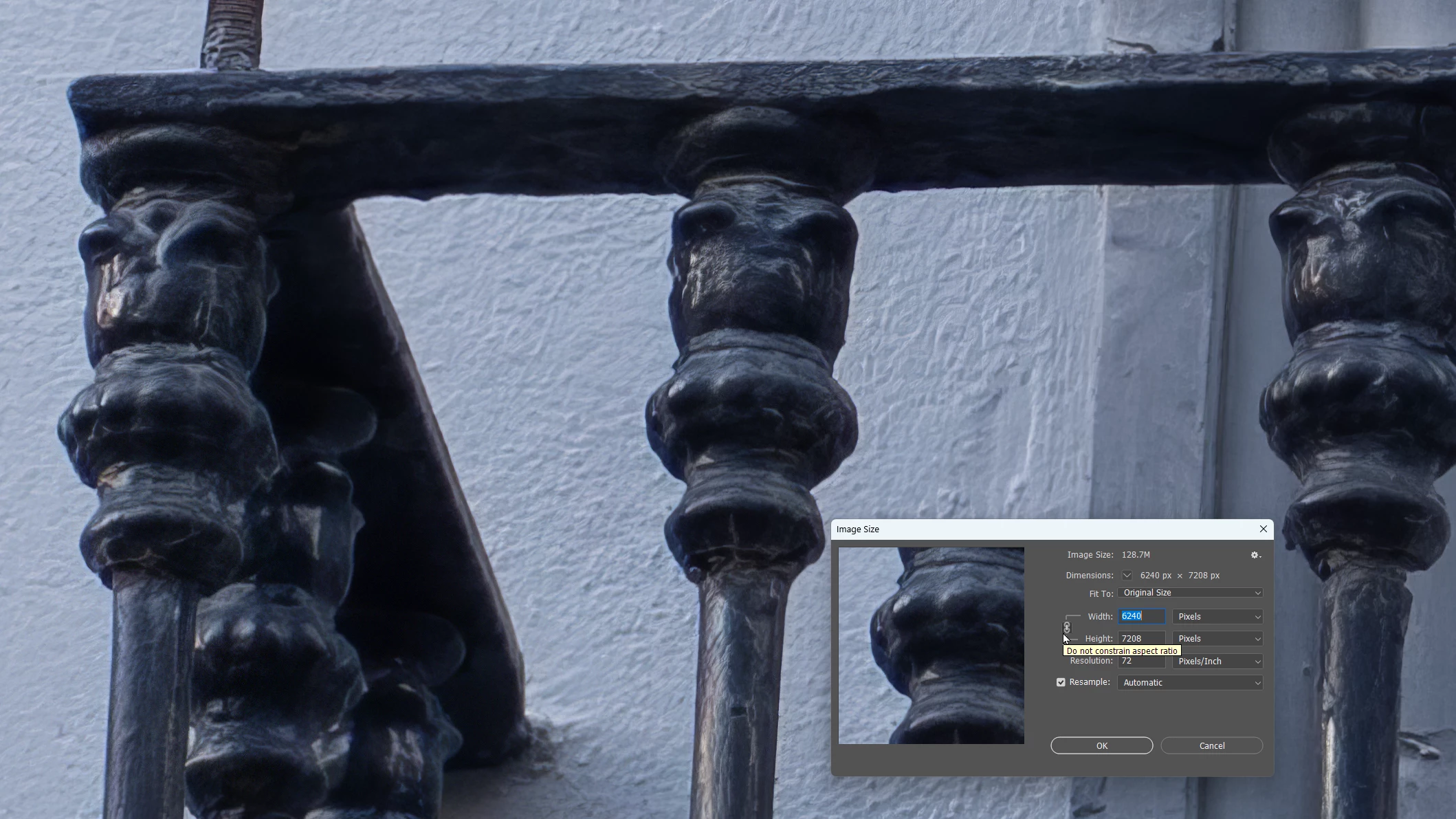
Task: Open the Resample method Automatic dropdown
Action: 1190,683
